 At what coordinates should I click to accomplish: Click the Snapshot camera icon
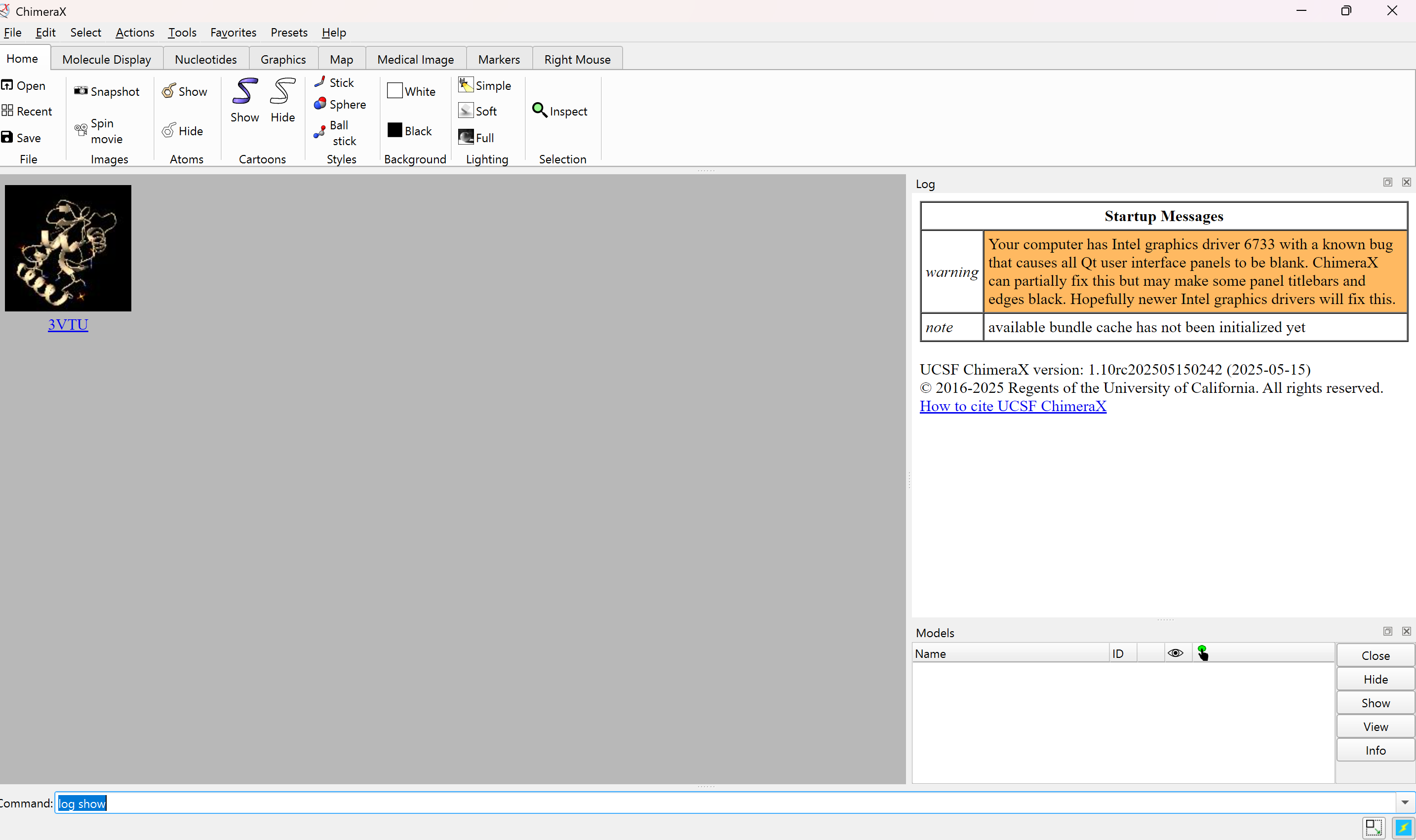pyautogui.click(x=81, y=91)
